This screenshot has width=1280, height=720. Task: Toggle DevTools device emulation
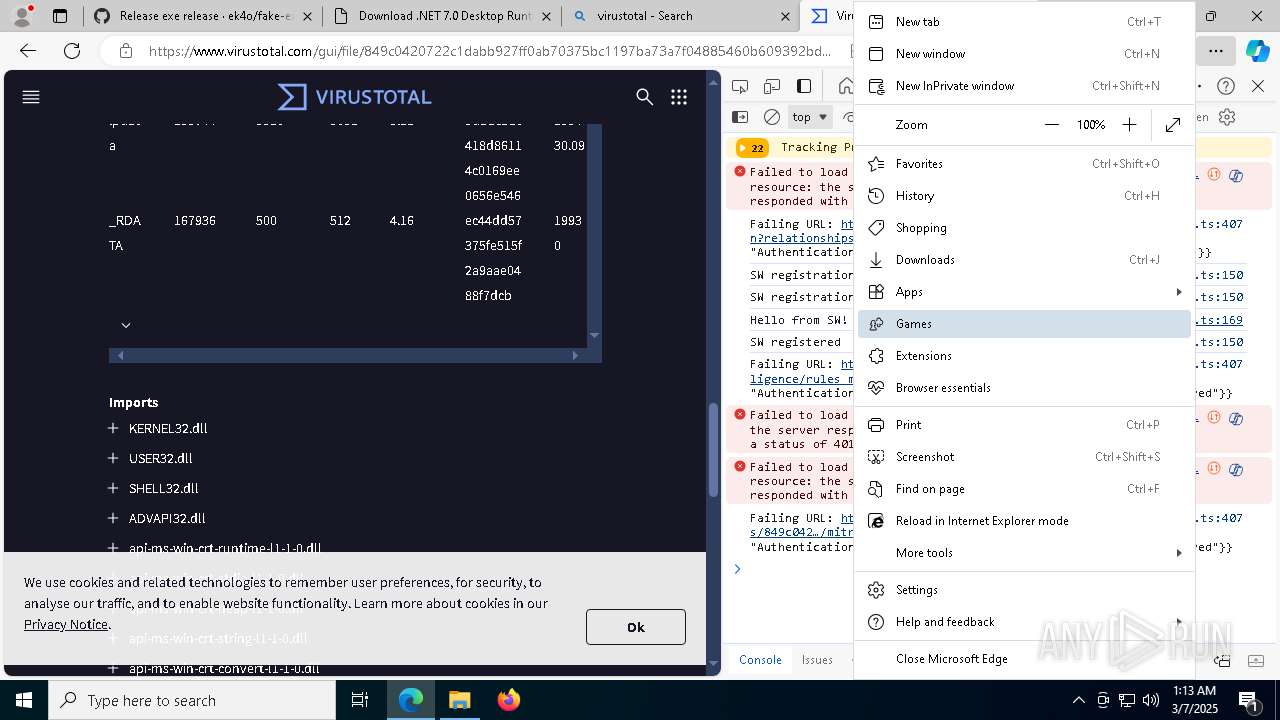pyautogui.click(x=772, y=87)
